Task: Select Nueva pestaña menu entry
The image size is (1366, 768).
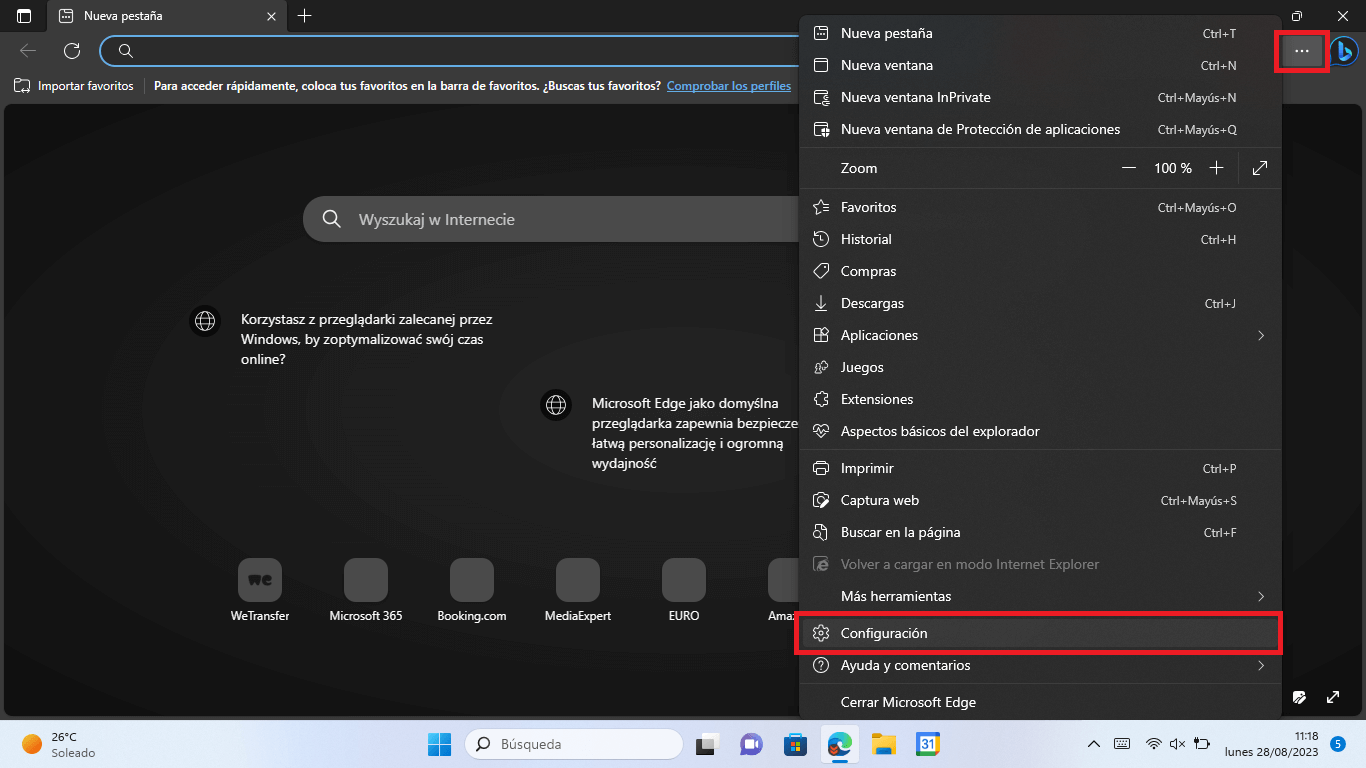Action: tap(1040, 33)
